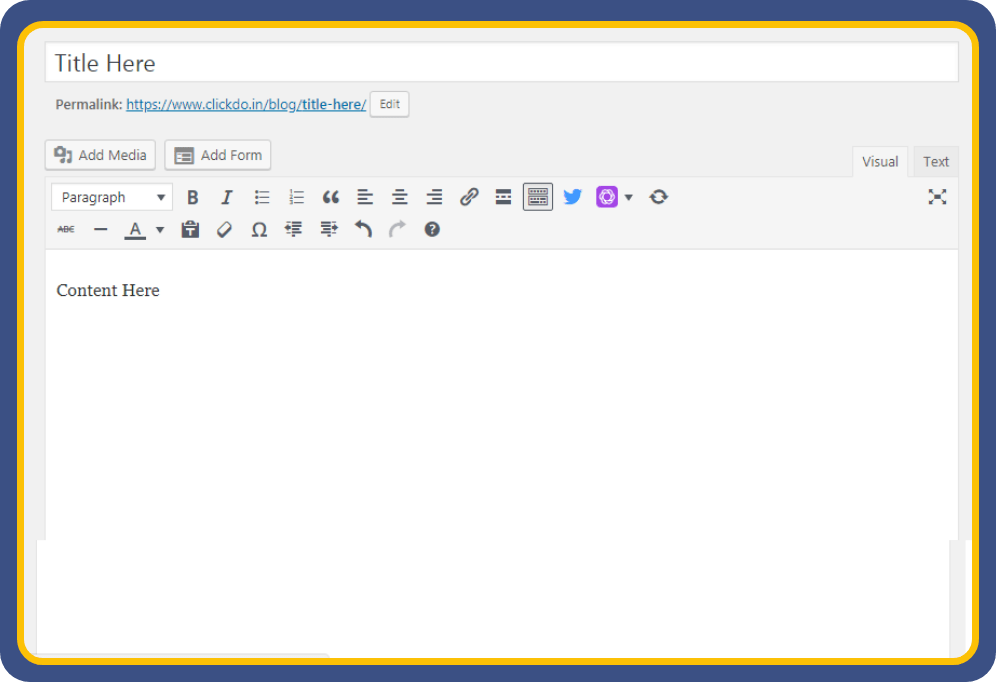
Task: Switch to the Text editor tab
Action: pyautogui.click(x=936, y=162)
